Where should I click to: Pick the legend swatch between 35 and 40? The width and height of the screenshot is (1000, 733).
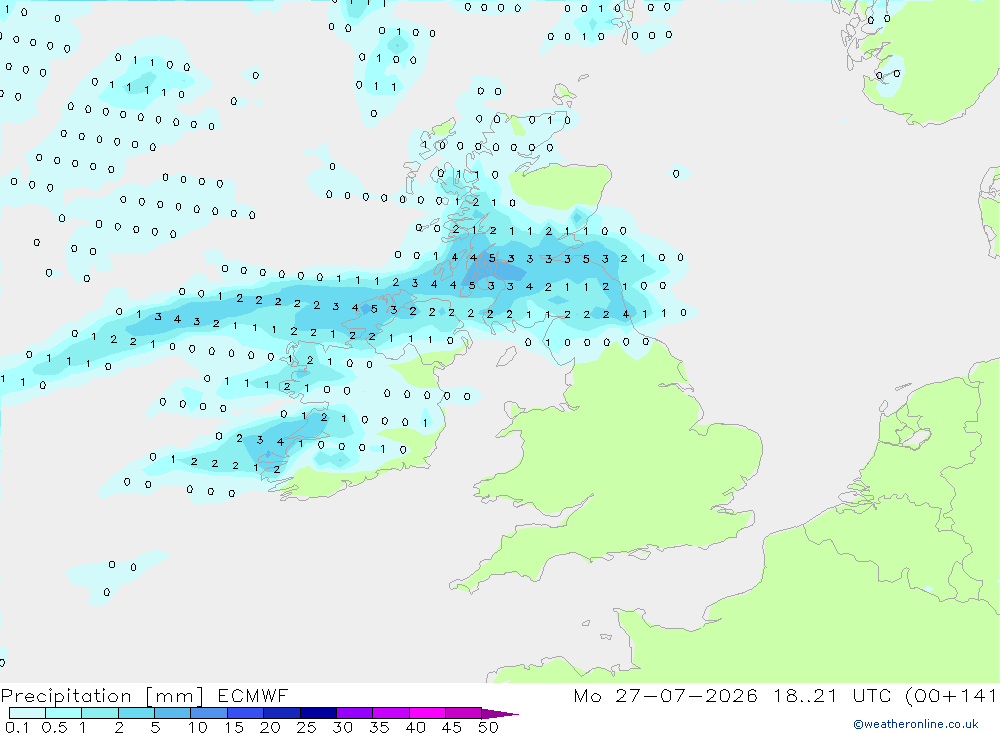390,713
